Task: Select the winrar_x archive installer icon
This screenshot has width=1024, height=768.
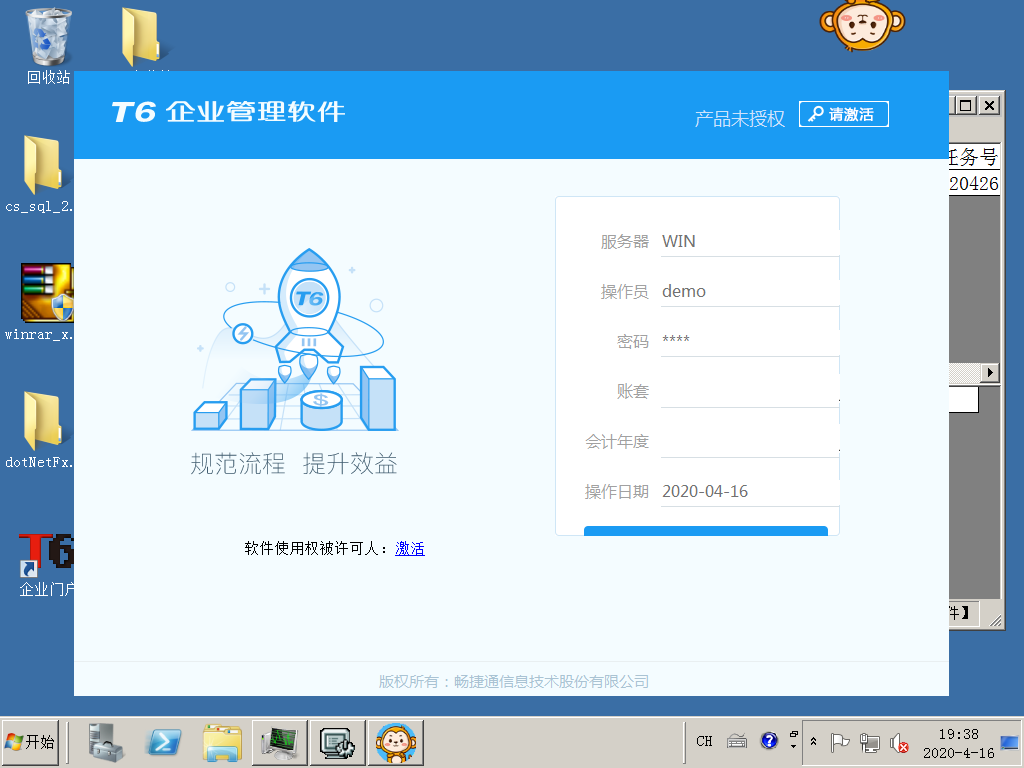Action: point(40,302)
